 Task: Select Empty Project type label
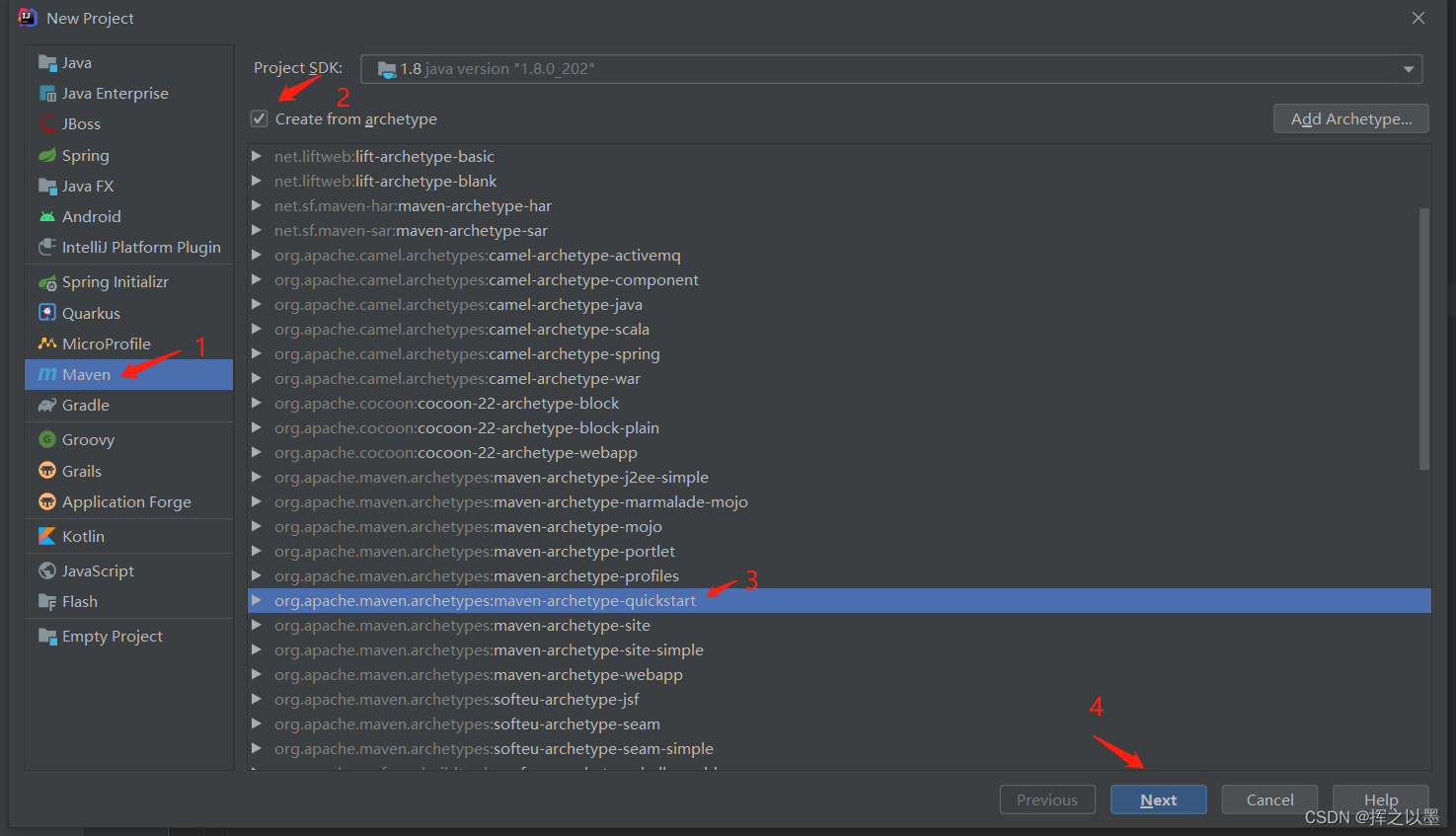click(x=113, y=637)
